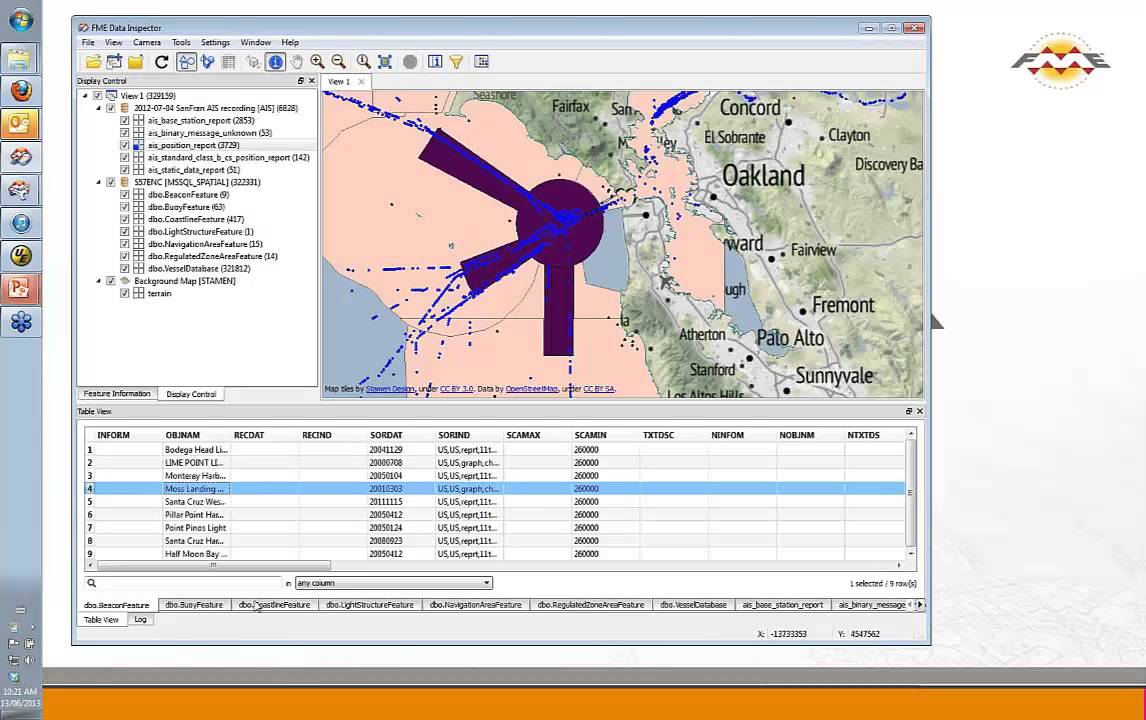The width and height of the screenshot is (1146, 720).
Task: Open the Tools menu
Action: tap(181, 42)
